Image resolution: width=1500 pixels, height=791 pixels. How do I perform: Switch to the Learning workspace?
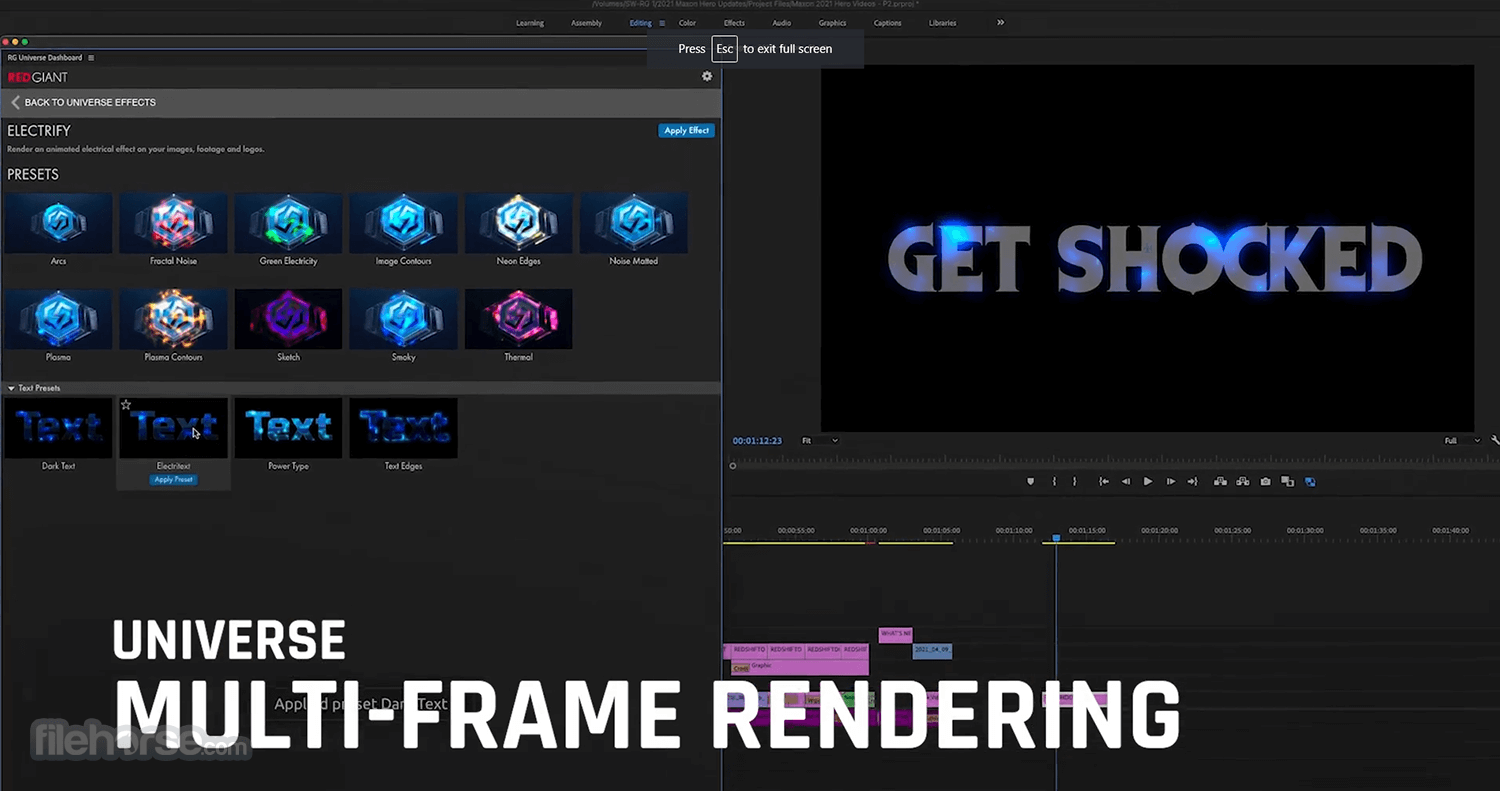pos(530,23)
